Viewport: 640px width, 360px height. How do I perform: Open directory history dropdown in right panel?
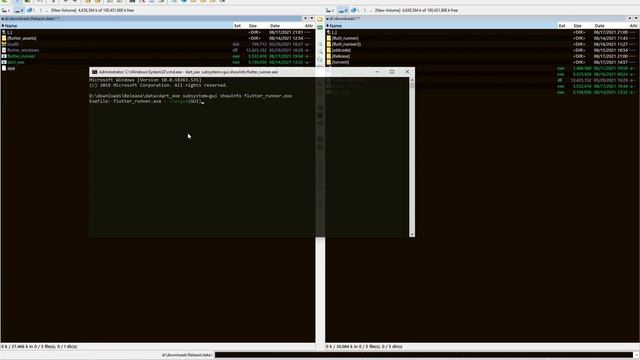tap(636, 18)
